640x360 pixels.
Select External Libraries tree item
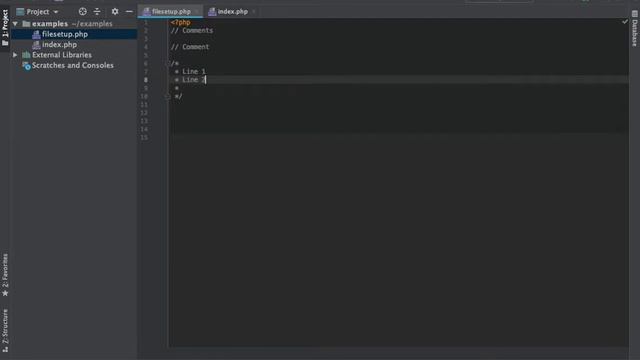[x=62, y=55]
